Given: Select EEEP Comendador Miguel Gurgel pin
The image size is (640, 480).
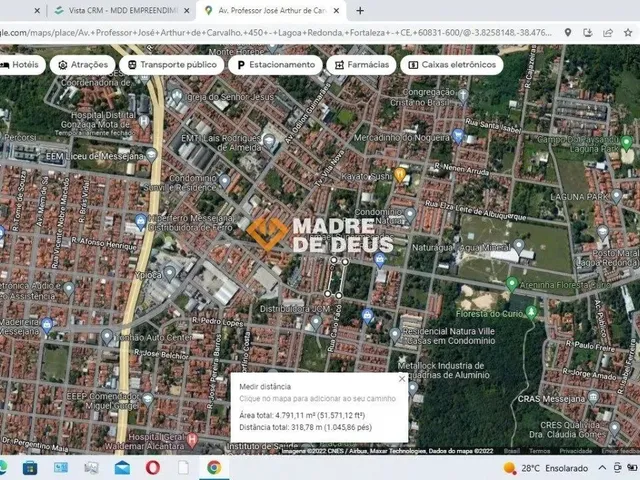Looking at the screenshot, I should point(148,398).
